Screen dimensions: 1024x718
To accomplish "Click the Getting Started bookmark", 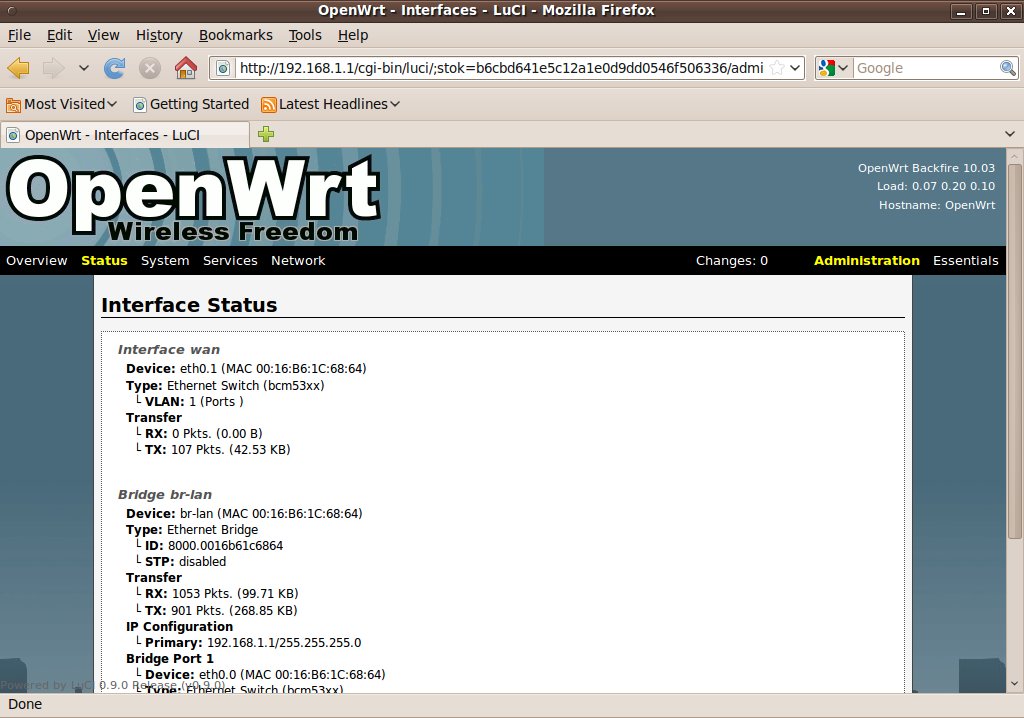I will tap(190, 104).
